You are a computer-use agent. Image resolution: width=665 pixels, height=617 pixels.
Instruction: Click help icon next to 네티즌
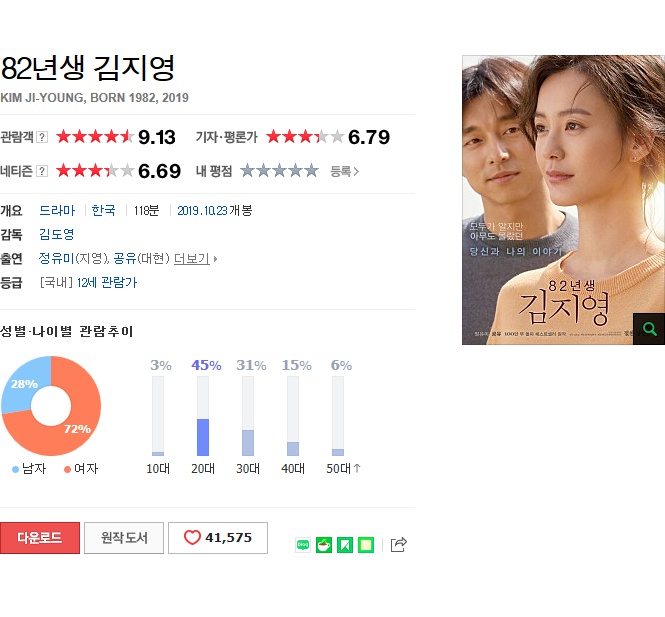42,171
